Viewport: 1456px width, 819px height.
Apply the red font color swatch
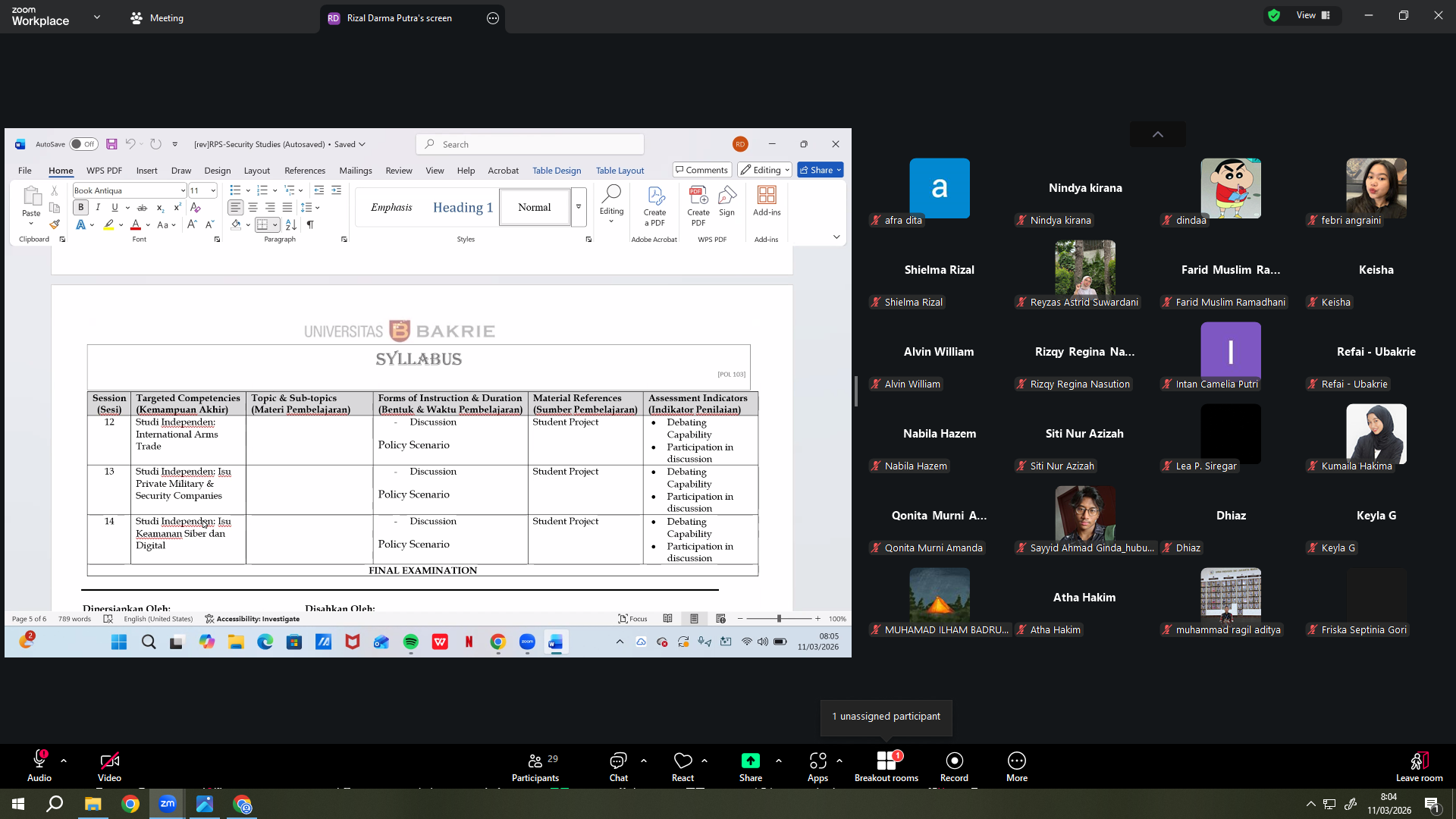(x=136, y=224)
